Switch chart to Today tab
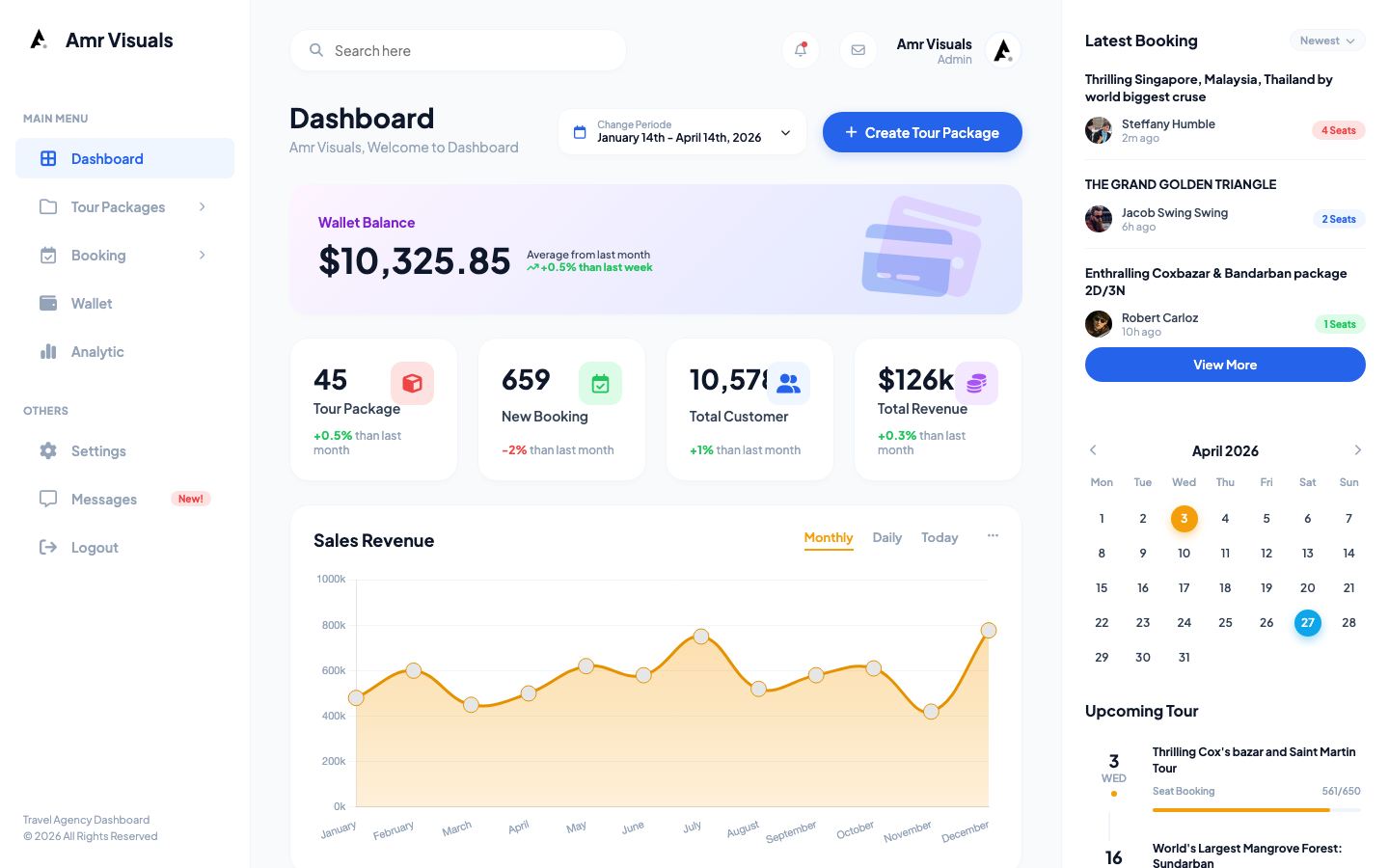The image size is (1389, 868). (940, 537)
